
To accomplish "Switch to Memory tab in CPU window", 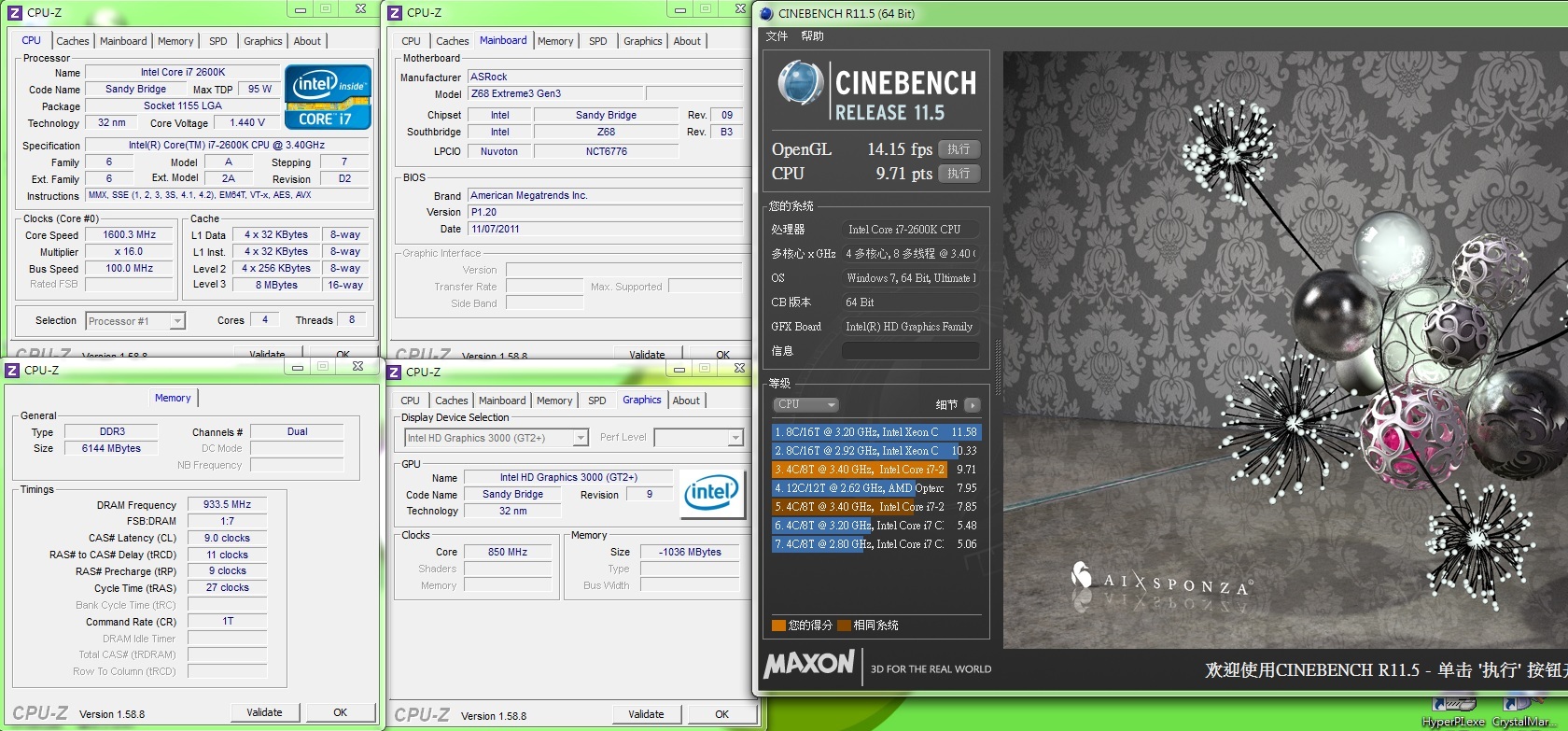I will pos(175,41).
